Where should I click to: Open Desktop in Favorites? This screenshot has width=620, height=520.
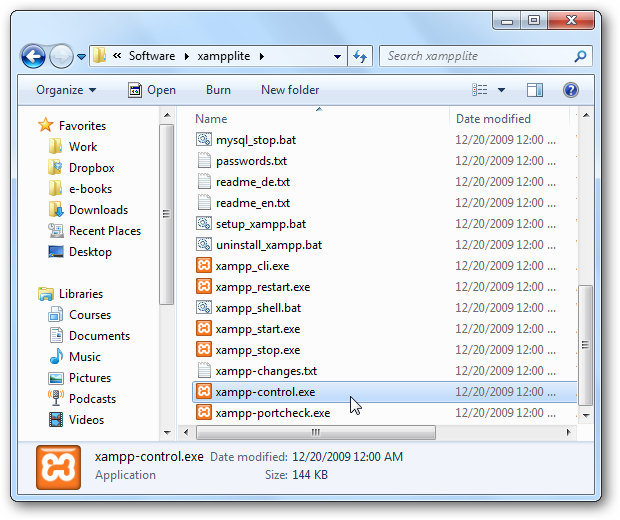click(x=90, y=251)
